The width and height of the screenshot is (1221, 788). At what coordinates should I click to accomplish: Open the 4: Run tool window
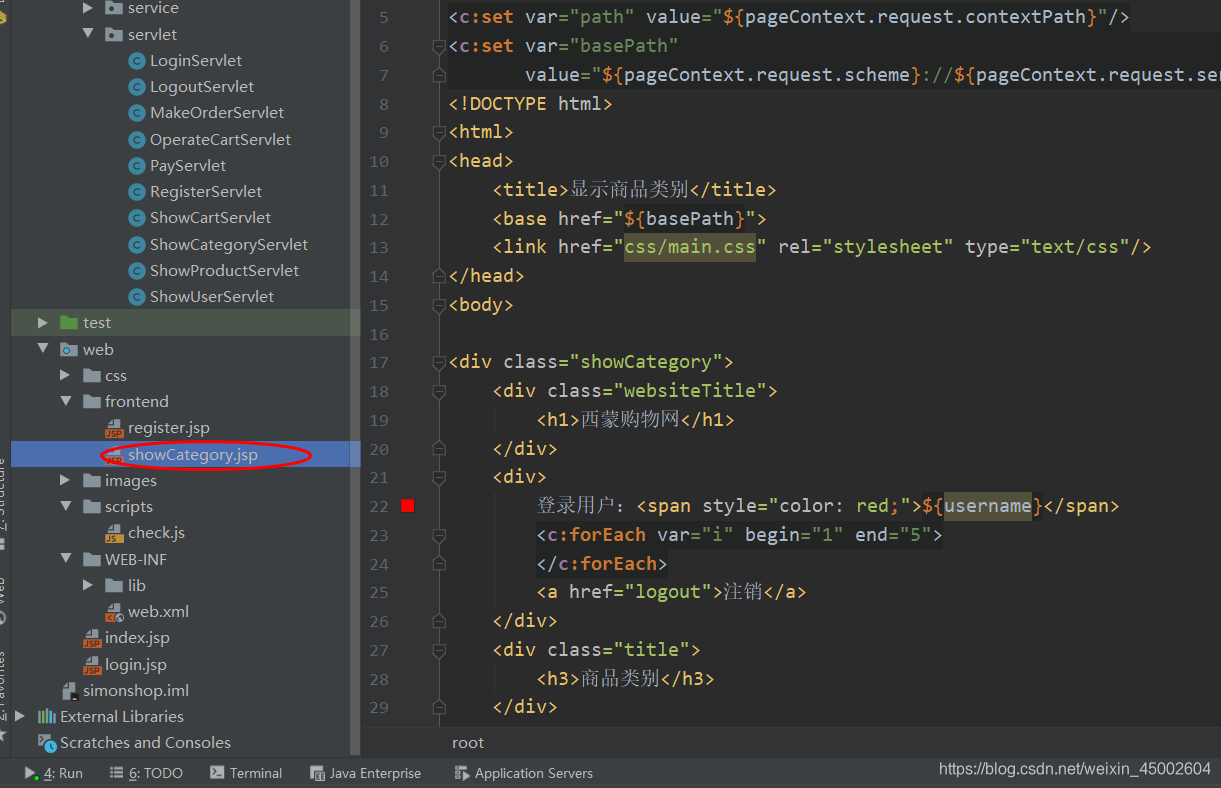click(x=54, y=773)
